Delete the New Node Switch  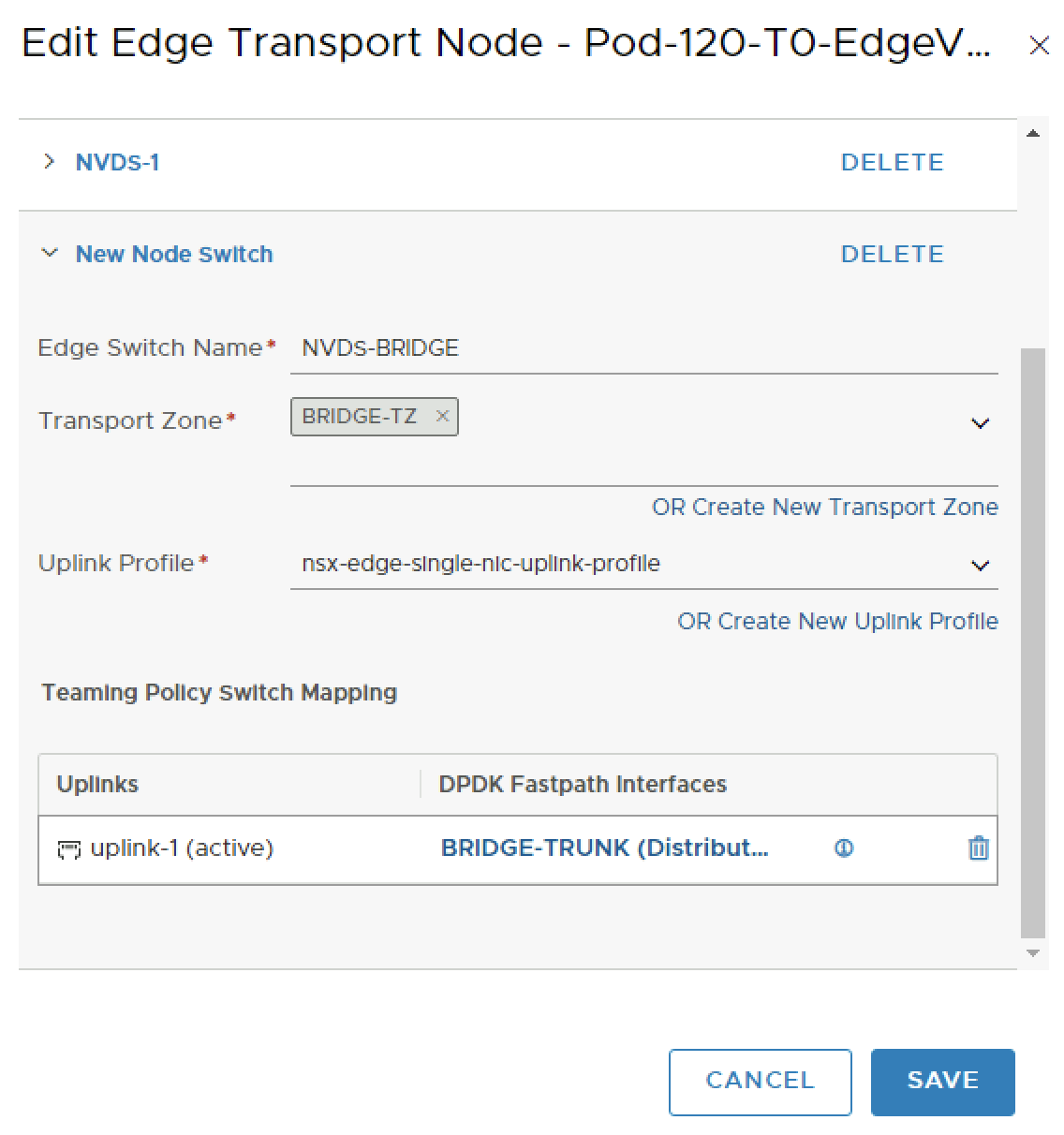click(x=892, y=255)
